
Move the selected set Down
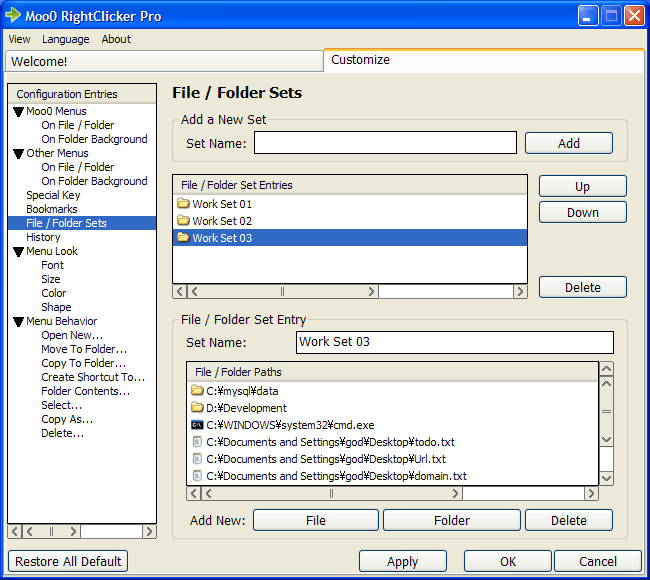point(582,212)
